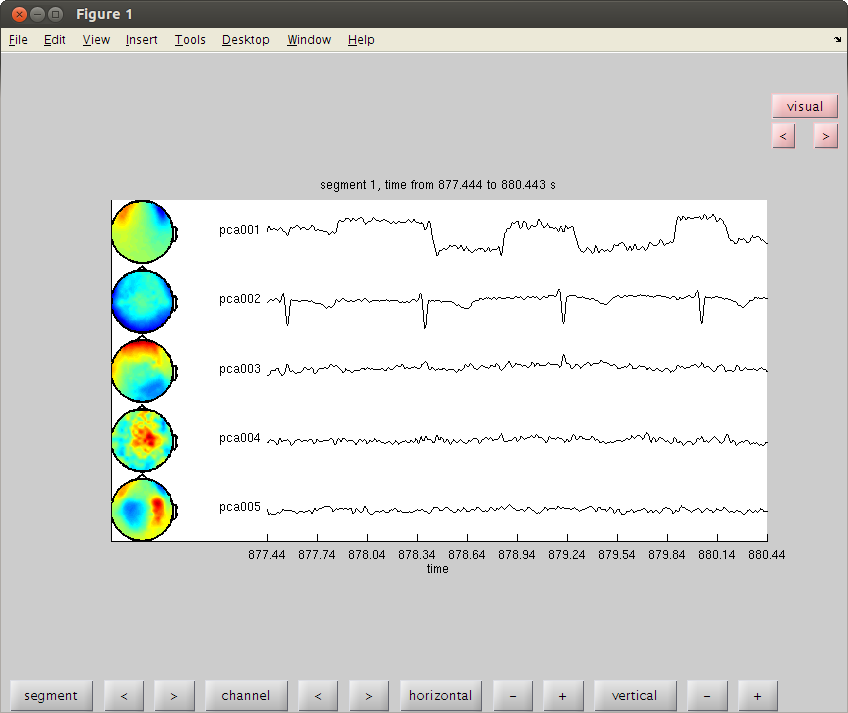
Task: Open the Insert menu
Action: point(141,40)
